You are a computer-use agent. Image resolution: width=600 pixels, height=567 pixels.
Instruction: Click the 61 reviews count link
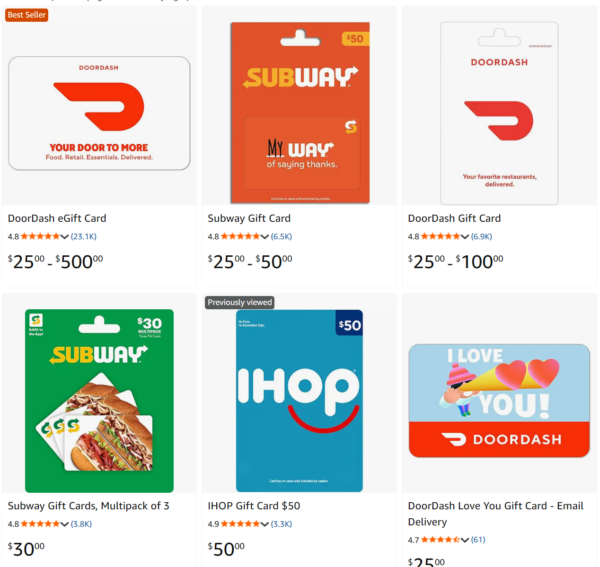[478, 539]
